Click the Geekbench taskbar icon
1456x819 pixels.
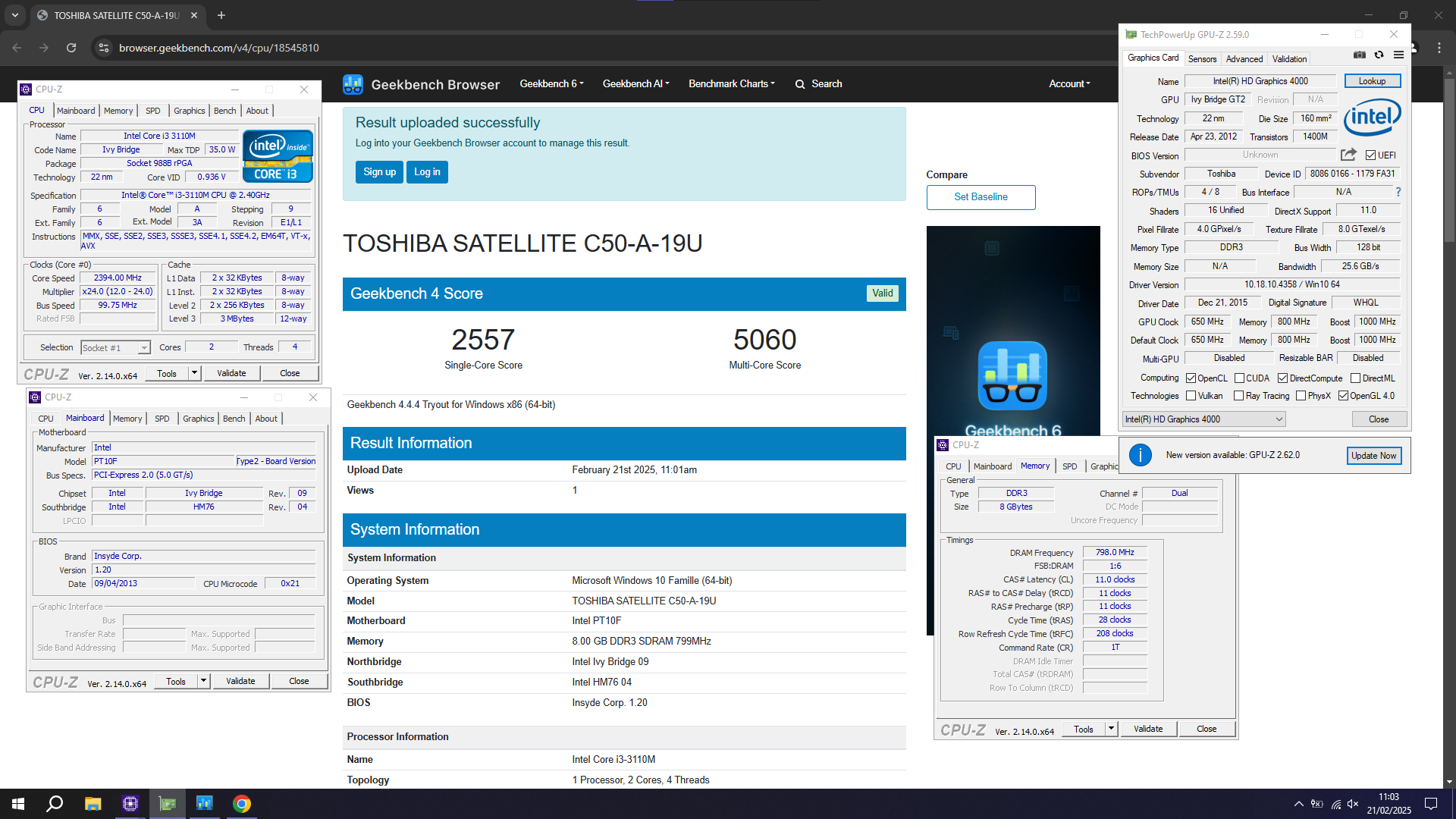(205, 804)
